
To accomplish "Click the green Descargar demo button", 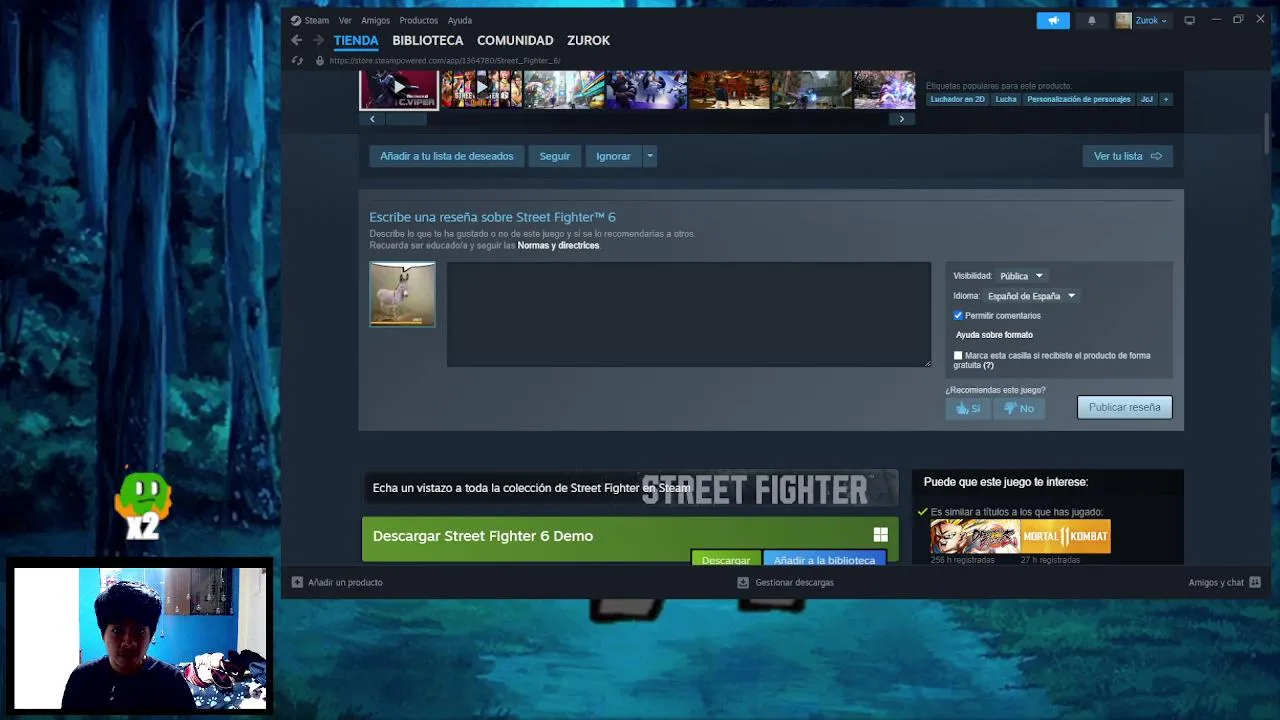I will tap(725, 559).
